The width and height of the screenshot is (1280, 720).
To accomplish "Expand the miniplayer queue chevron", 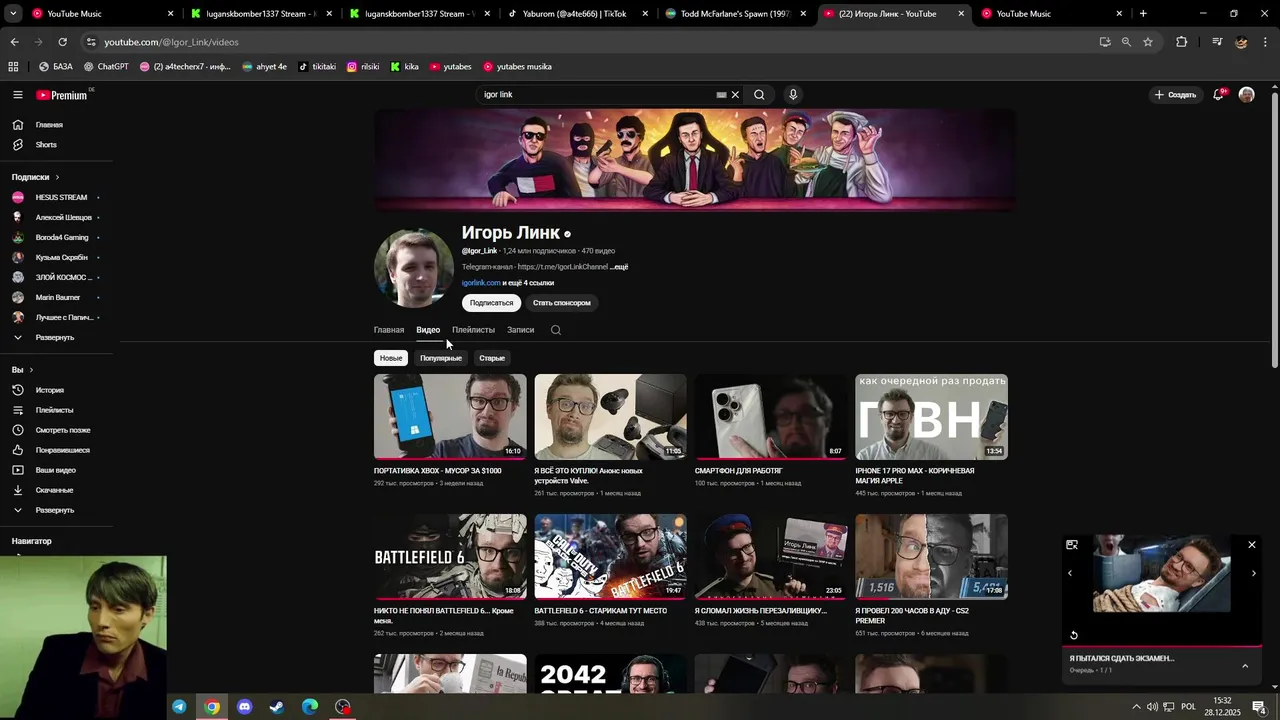I will tap(1245, 666).
